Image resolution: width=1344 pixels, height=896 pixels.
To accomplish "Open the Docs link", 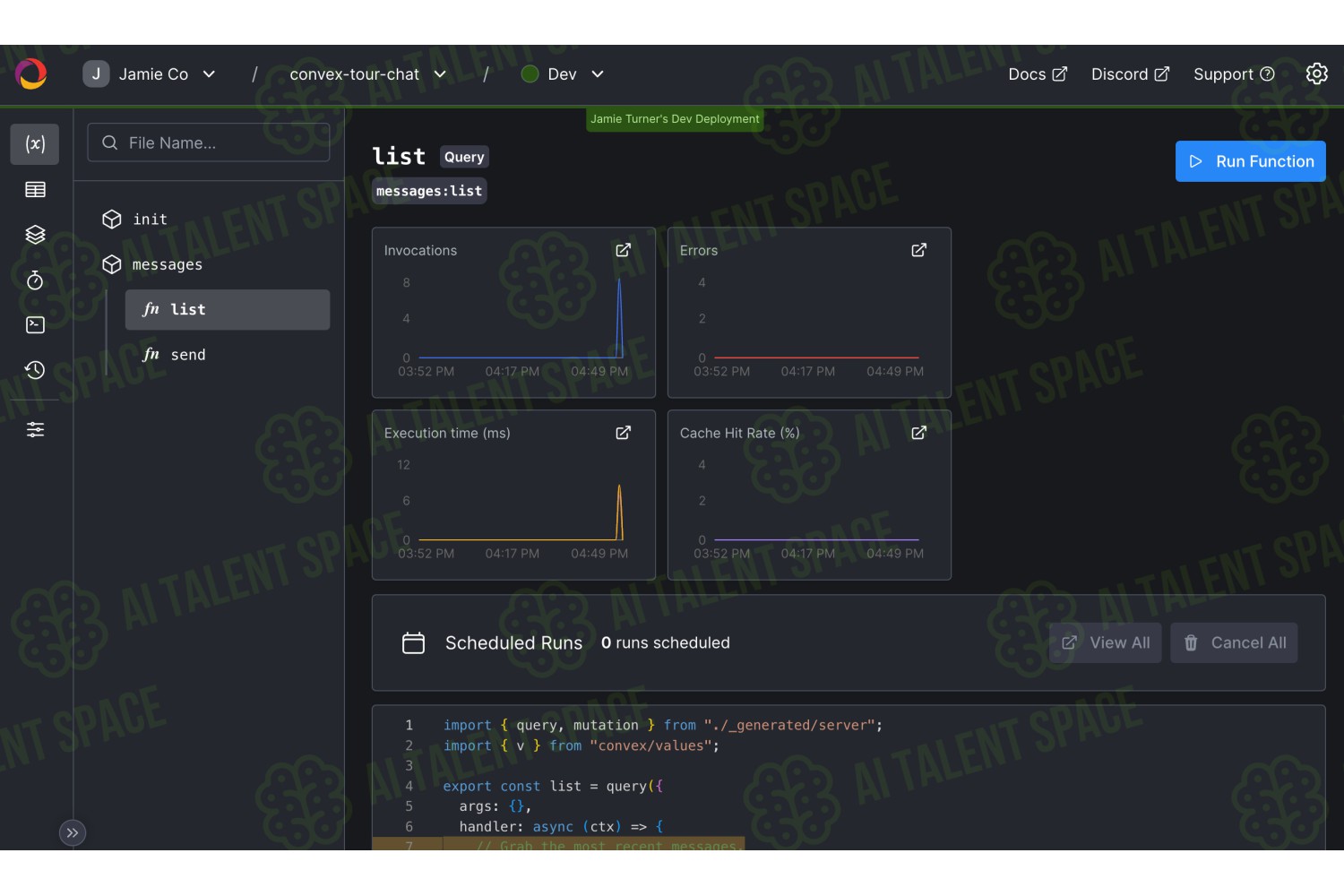I will point(1038,74).
